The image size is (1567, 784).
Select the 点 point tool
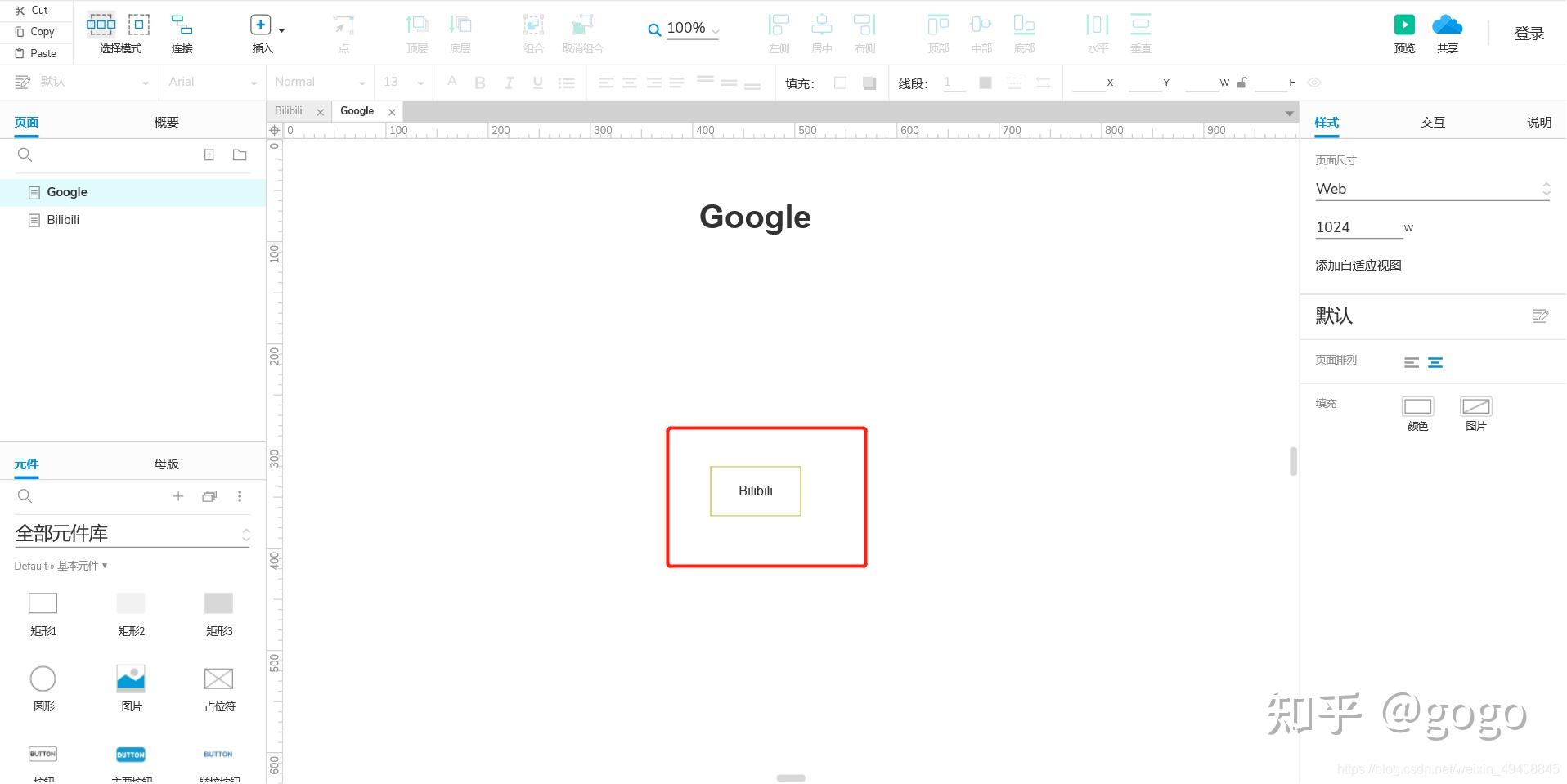click(x=343, y=25)
